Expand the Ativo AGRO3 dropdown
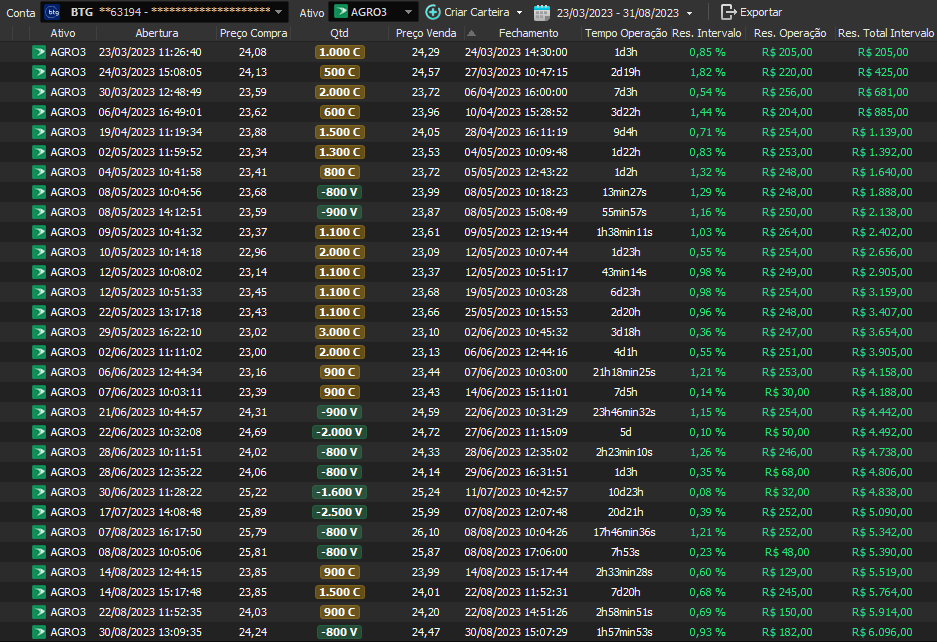This screenshot has width=937, height=642. (x=408, y=12)
